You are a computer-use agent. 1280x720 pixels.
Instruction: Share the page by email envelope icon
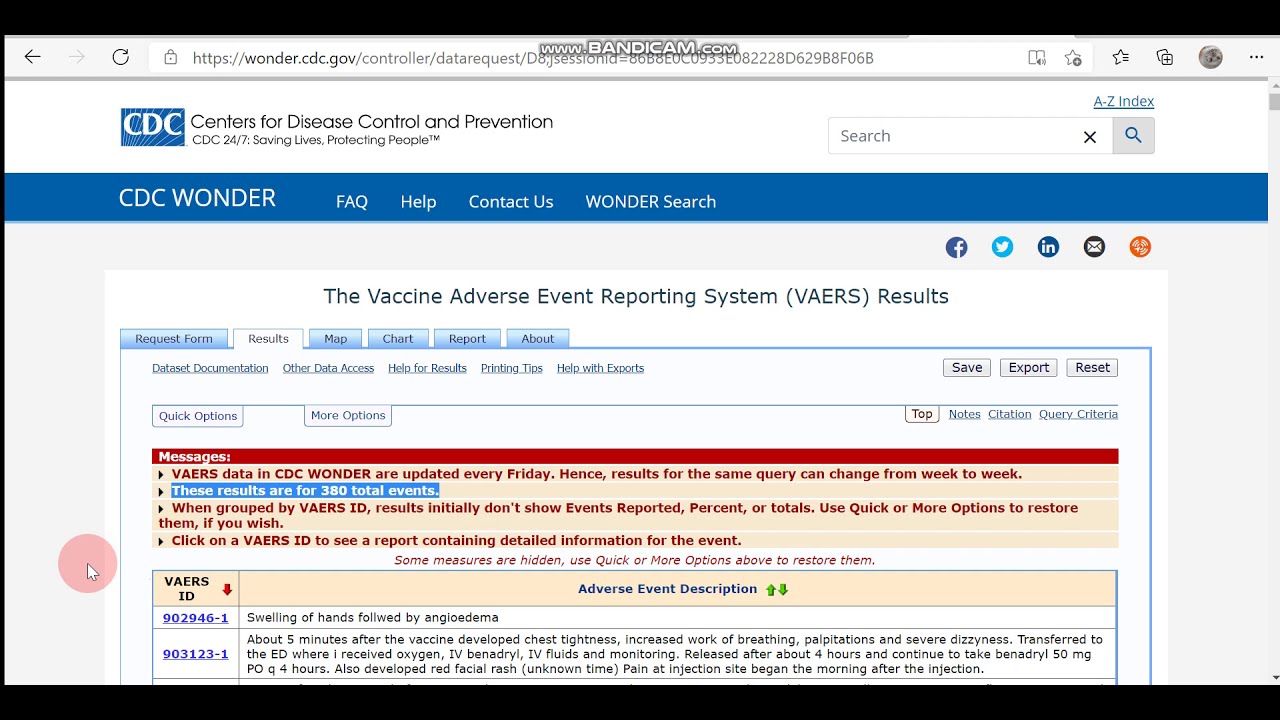coord(1094,247)
